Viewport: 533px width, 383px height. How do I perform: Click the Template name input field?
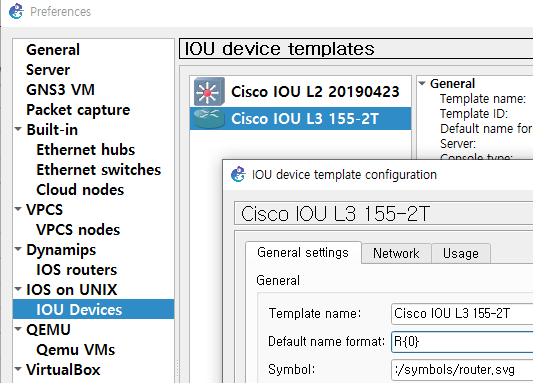point(462,313)
